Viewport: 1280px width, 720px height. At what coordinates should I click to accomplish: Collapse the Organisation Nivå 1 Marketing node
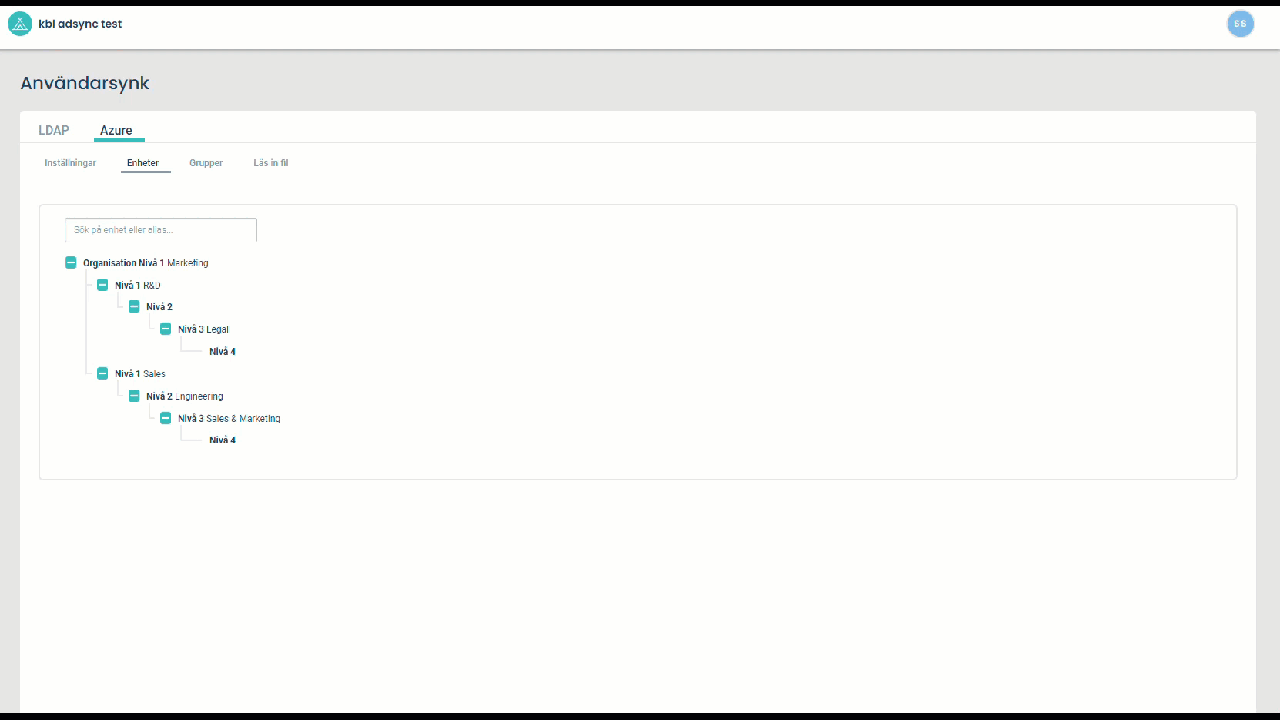coord(71,263)
